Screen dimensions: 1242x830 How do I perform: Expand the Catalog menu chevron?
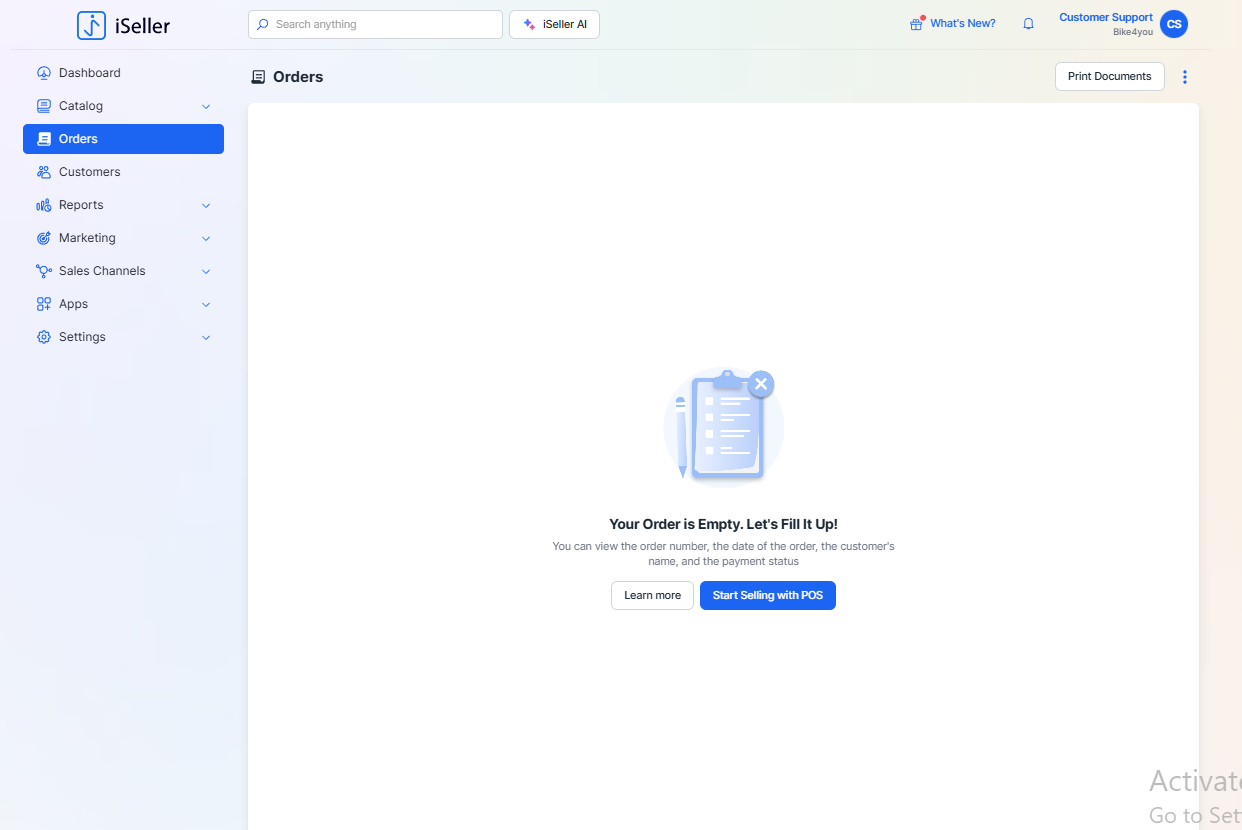[x=206, y=106]
